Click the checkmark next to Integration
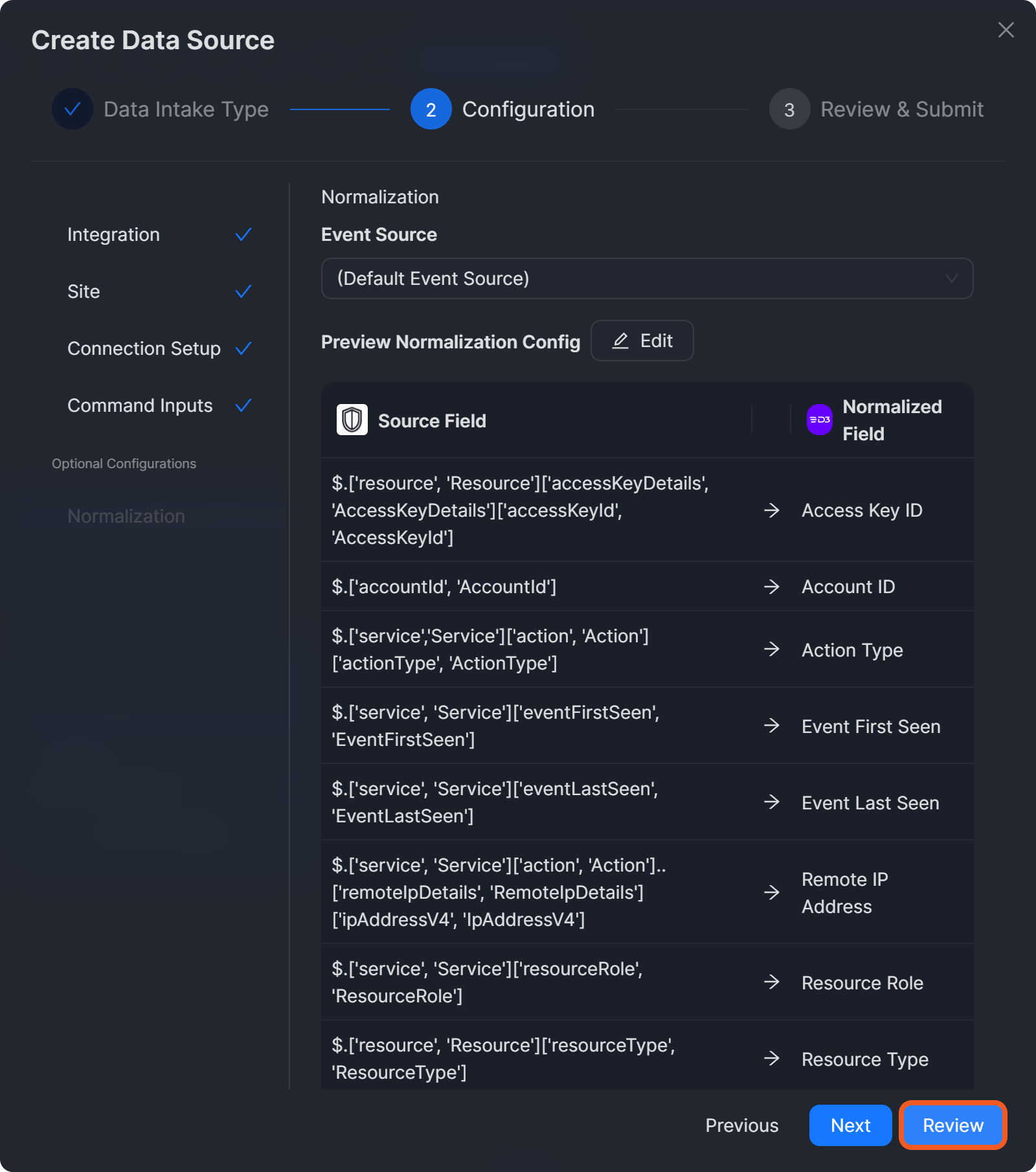The image size is (1036, 1172). 243,234
